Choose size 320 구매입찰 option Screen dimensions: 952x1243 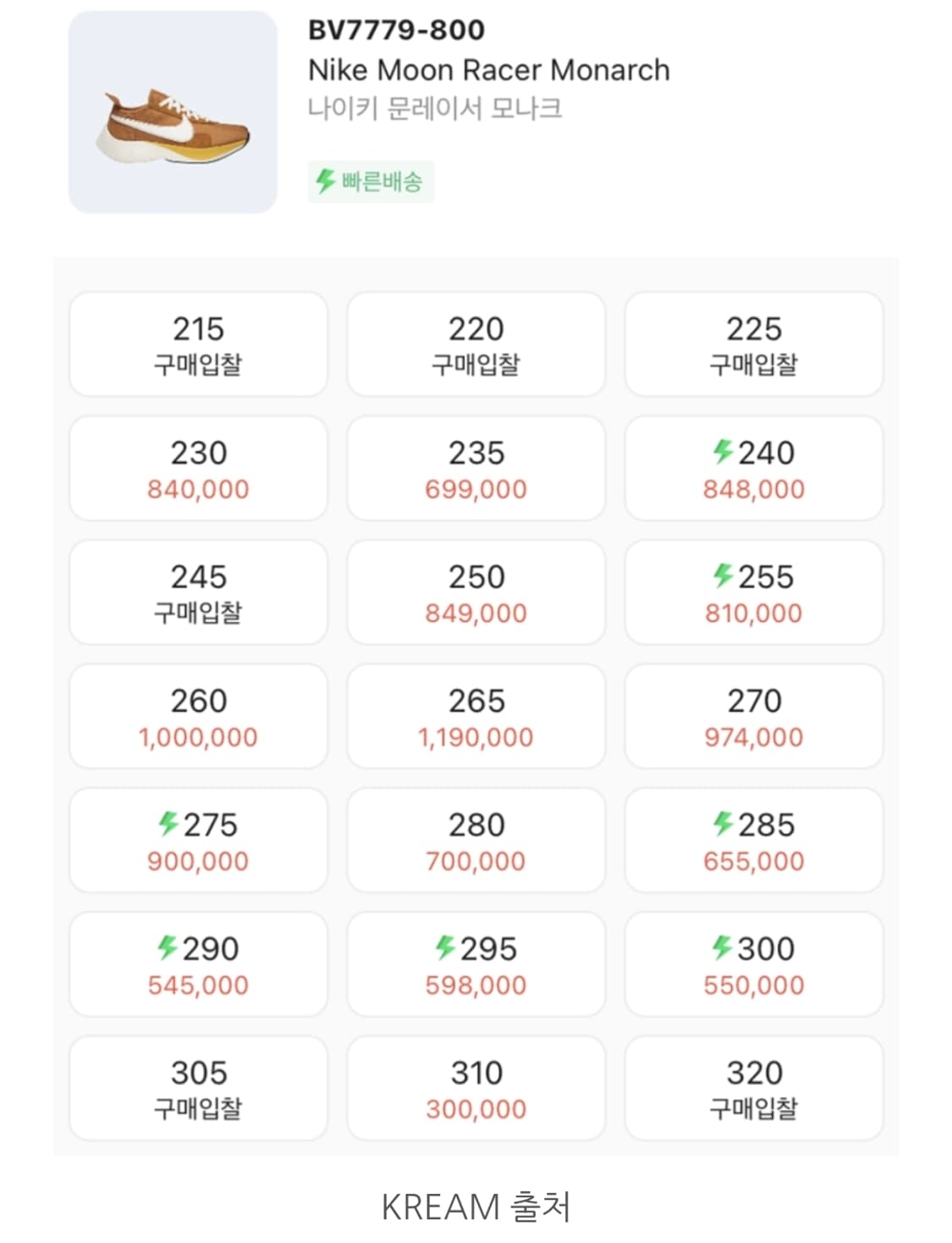click(753, 1088)
